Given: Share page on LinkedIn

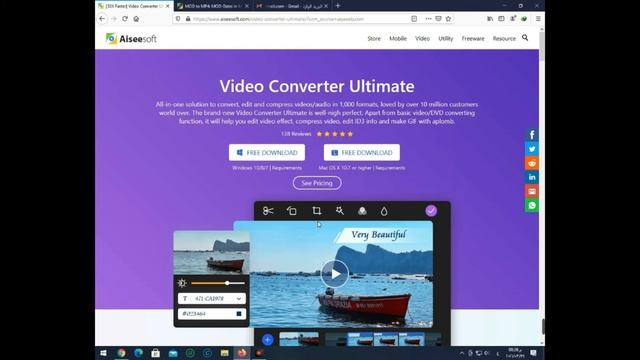Looking at the screenshot, I should pos(532,177).
